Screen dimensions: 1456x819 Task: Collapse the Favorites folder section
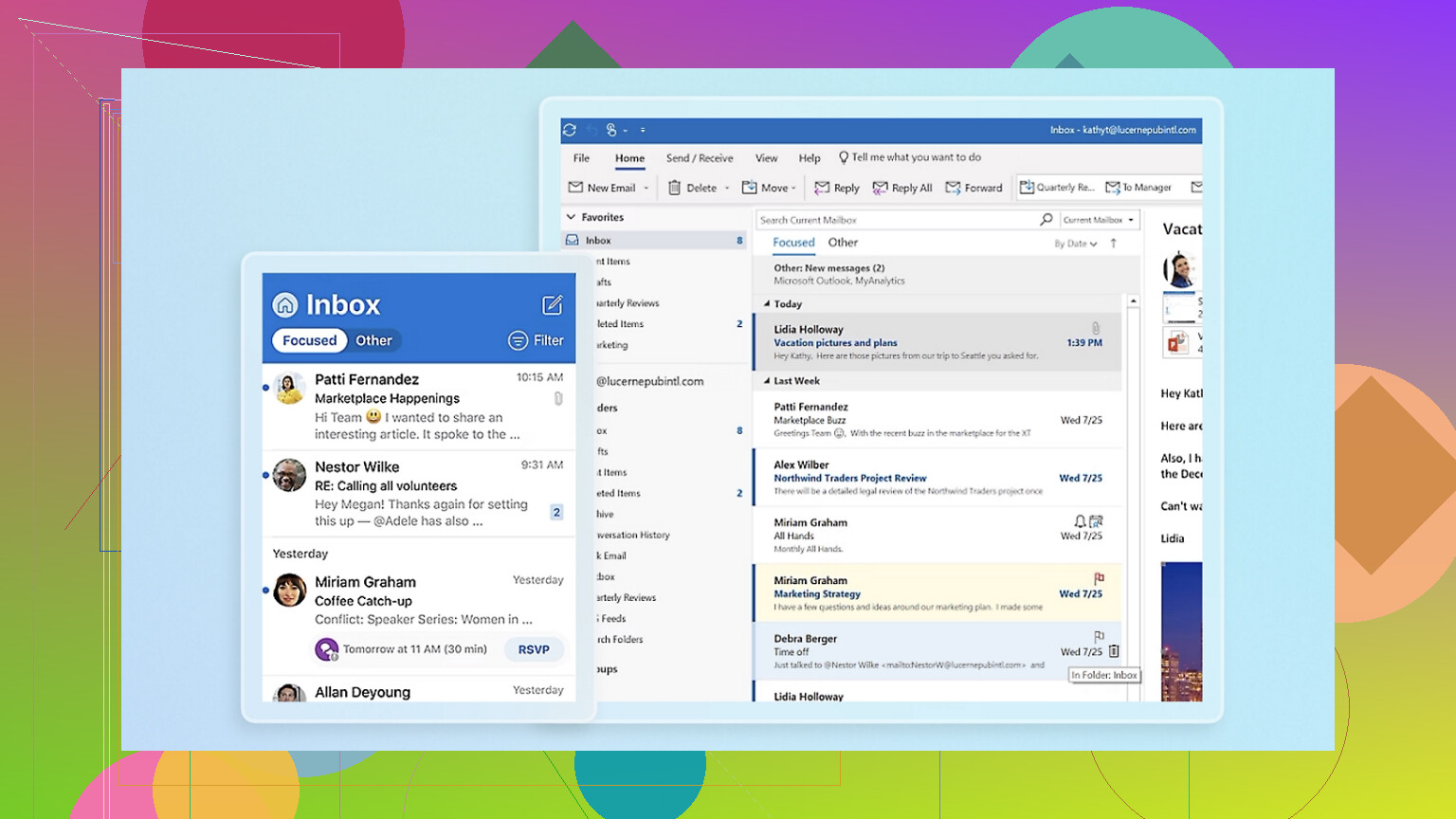572,217
